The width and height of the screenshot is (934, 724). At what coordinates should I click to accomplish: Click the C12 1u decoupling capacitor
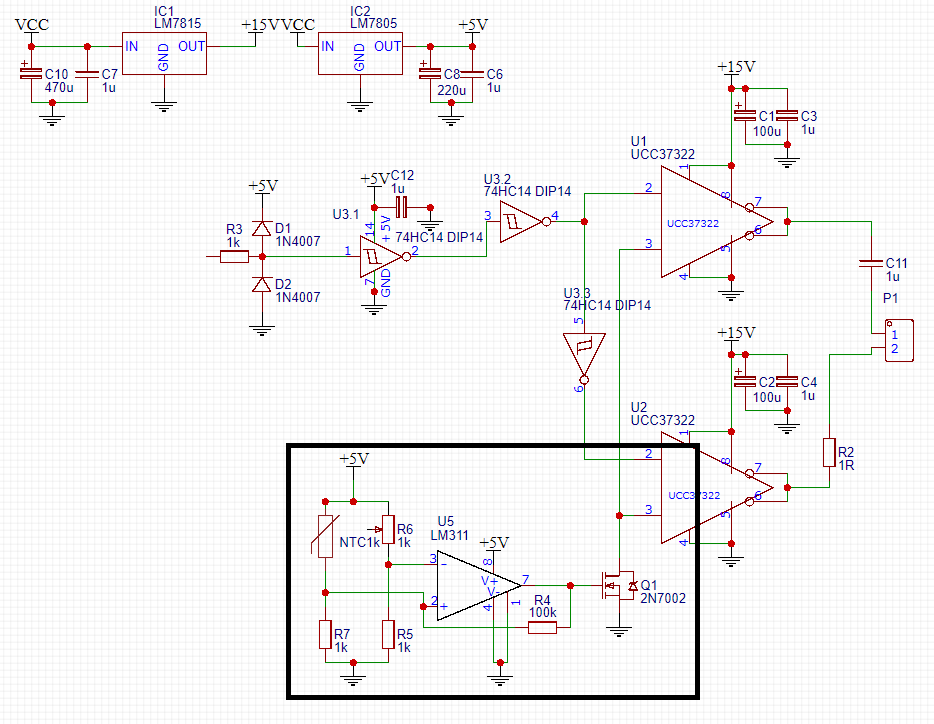(402, 206)
